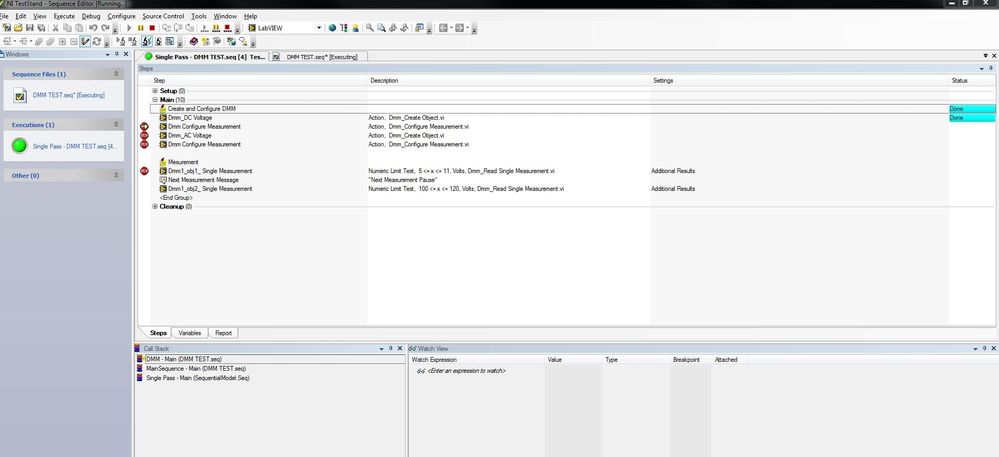Image resolution: width=999 pixels, height=457 pixels.
Task: Click the purple book icon in second toolbar
Action: 194,41
